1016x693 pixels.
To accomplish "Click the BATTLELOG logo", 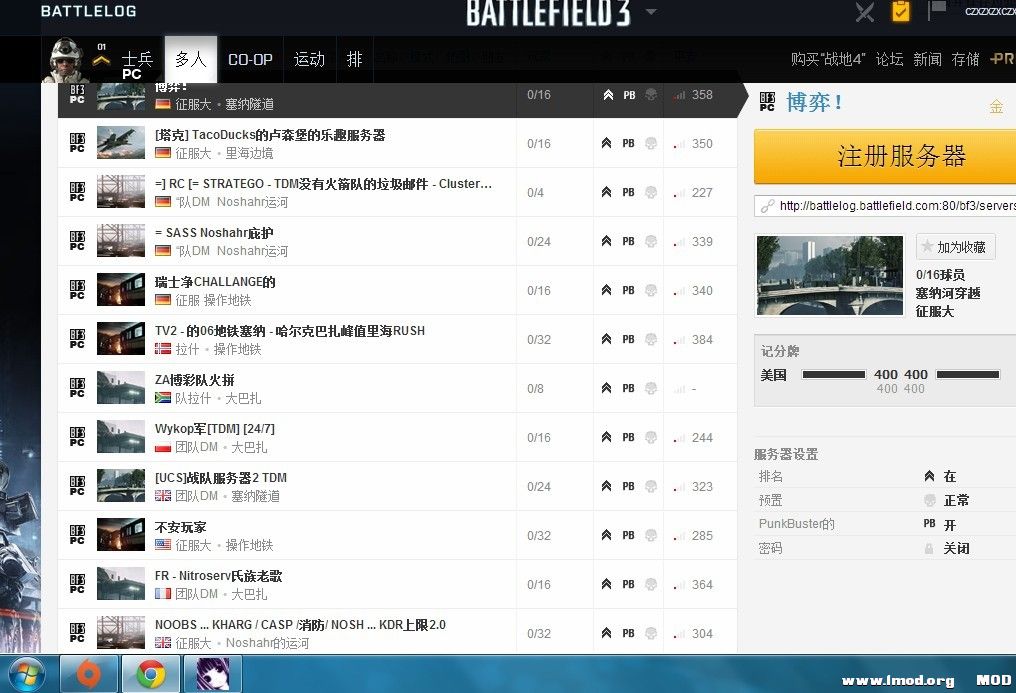I will click(88, 12).
